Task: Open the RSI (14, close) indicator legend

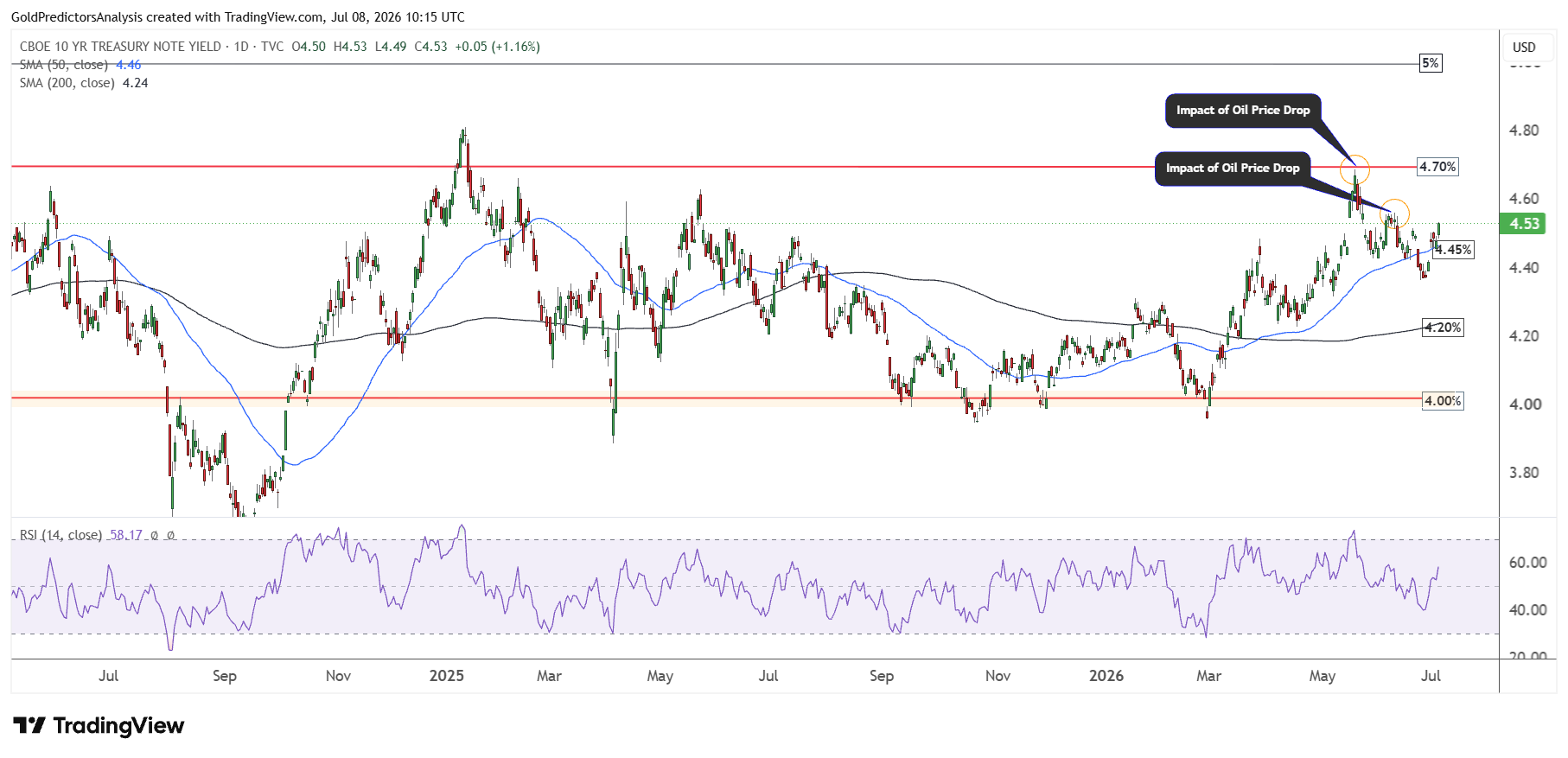Action: click(61, 535)
